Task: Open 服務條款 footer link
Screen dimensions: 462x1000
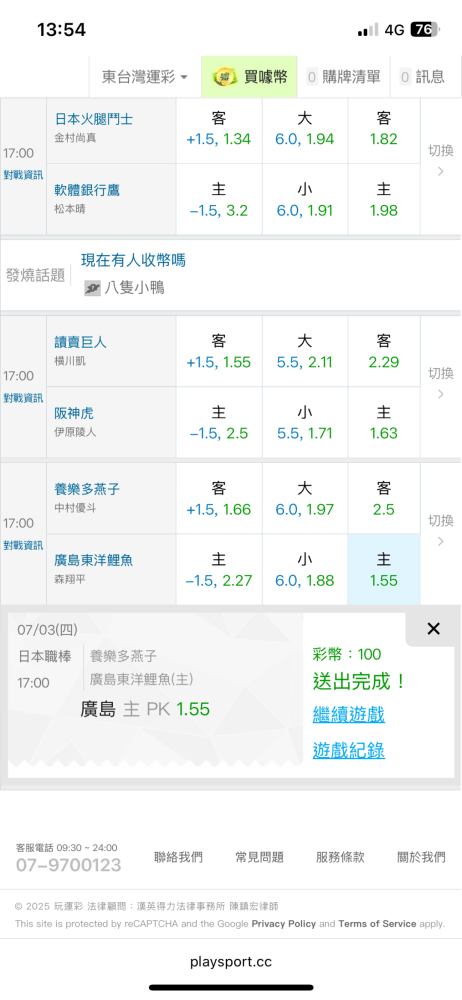Action: (x=340, y=857)
